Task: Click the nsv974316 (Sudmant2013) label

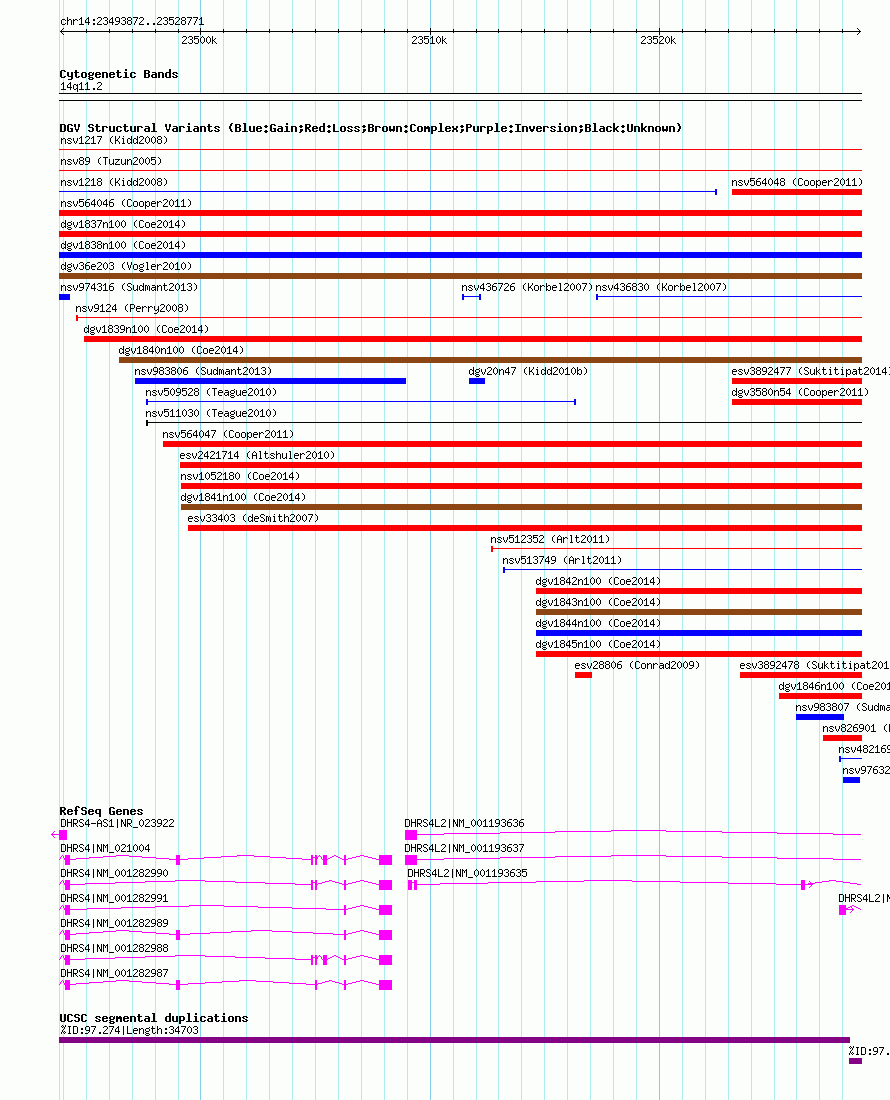Action: coord(129,288)
